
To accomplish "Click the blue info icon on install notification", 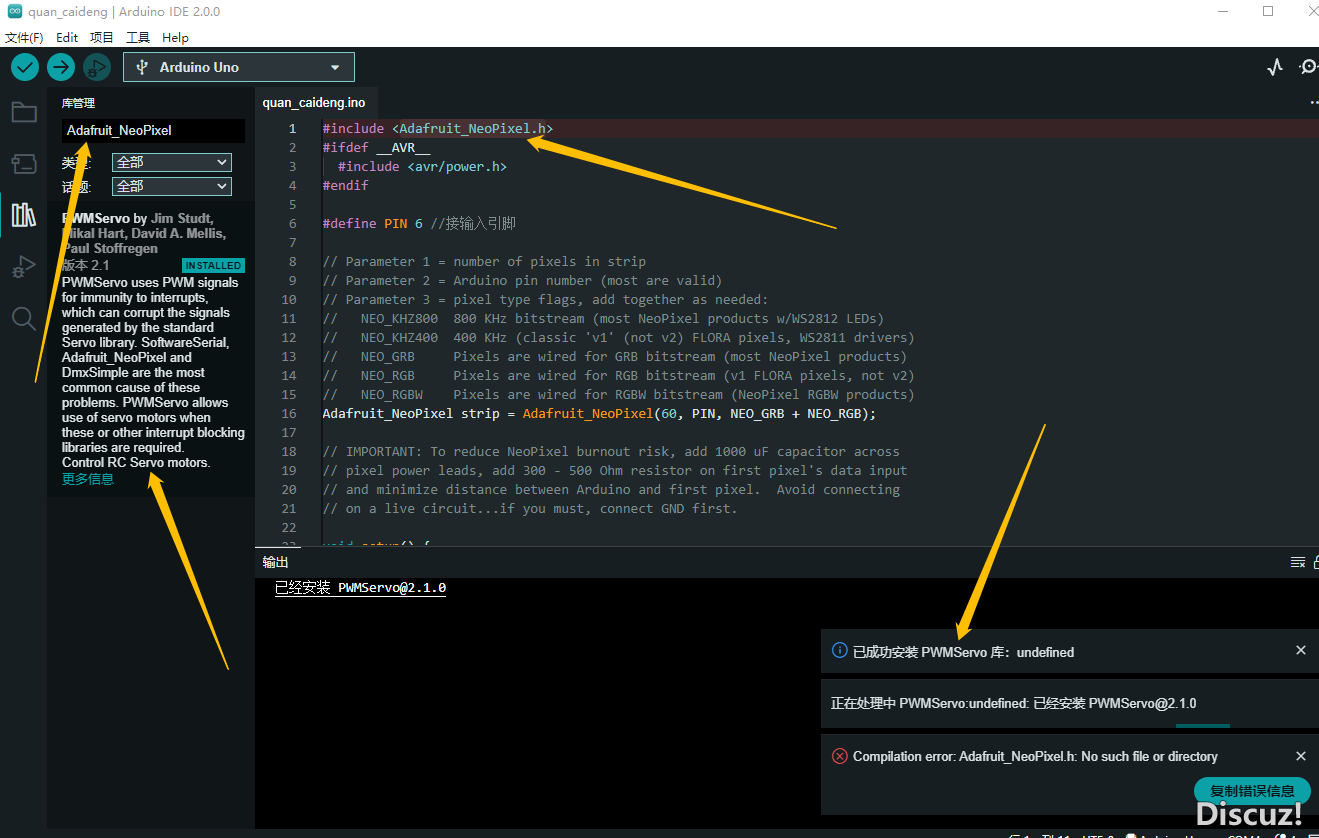I will 840,651.
